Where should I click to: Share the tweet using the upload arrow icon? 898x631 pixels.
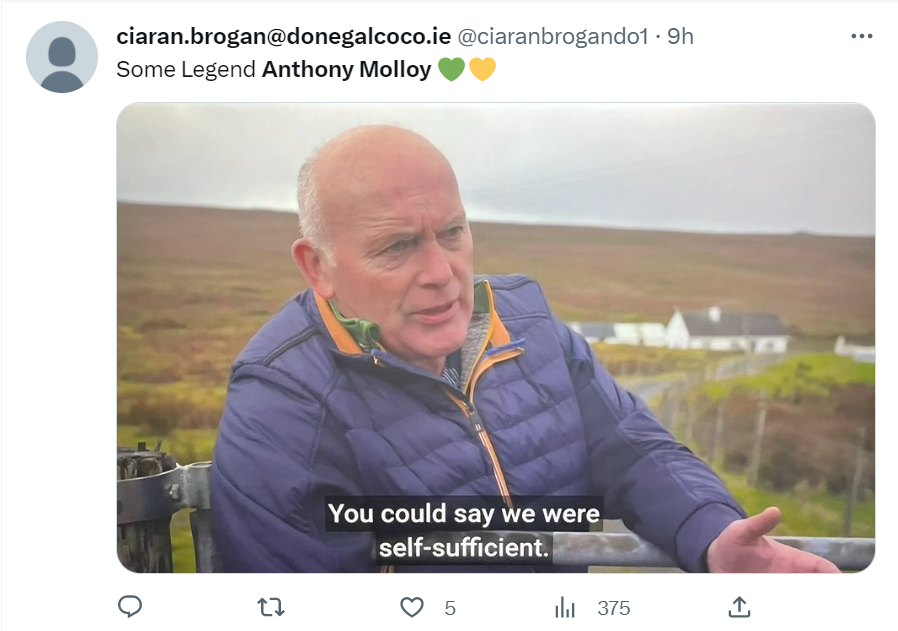click(739, 607)
